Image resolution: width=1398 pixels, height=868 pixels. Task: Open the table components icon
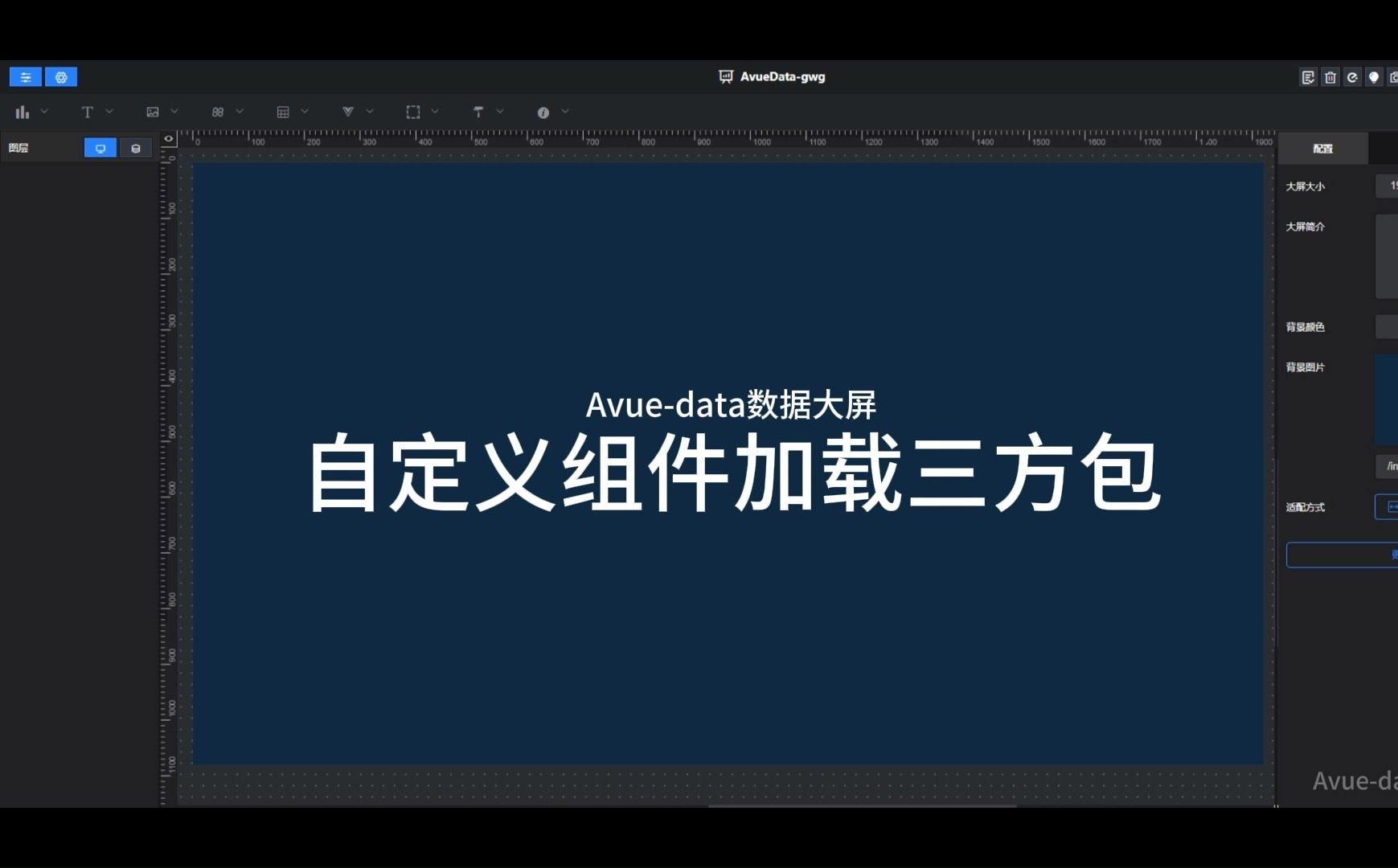[283, 113]
